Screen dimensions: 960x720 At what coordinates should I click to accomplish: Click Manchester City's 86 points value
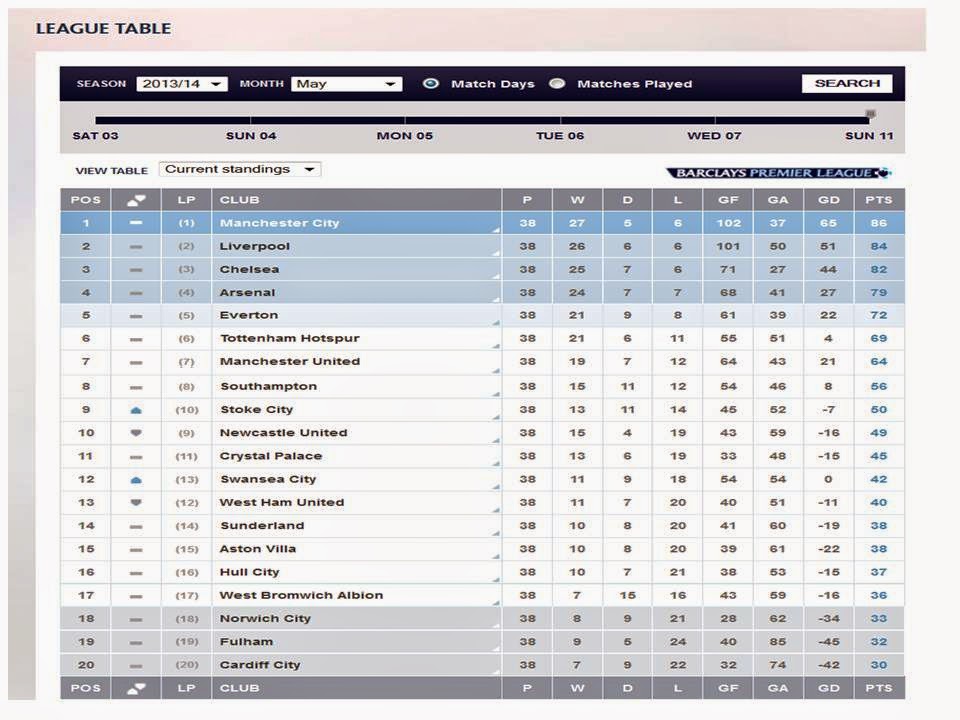click(879, 223)
